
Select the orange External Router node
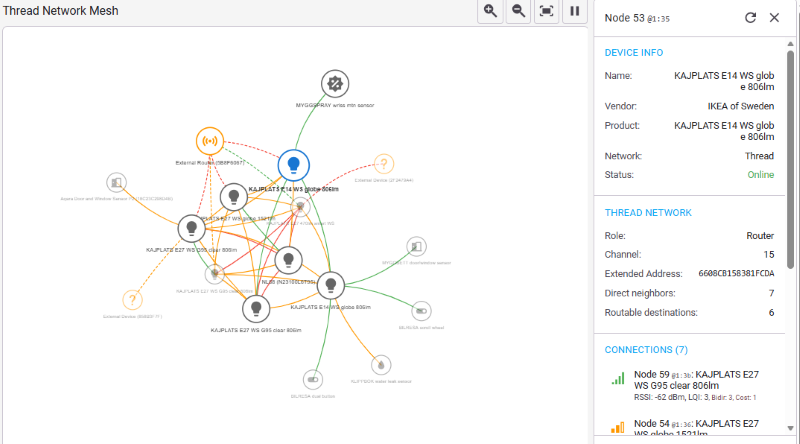click(x=210, y=142)
